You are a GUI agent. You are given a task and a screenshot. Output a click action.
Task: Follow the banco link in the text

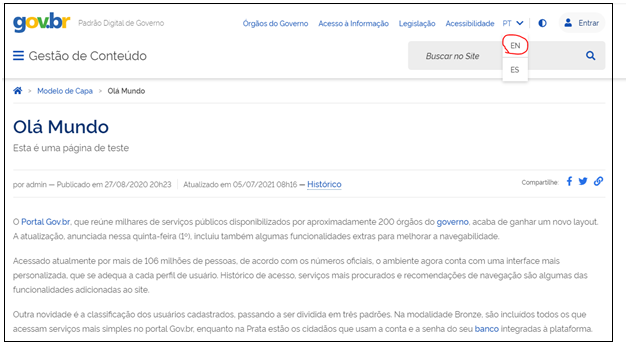click(487, 329)
